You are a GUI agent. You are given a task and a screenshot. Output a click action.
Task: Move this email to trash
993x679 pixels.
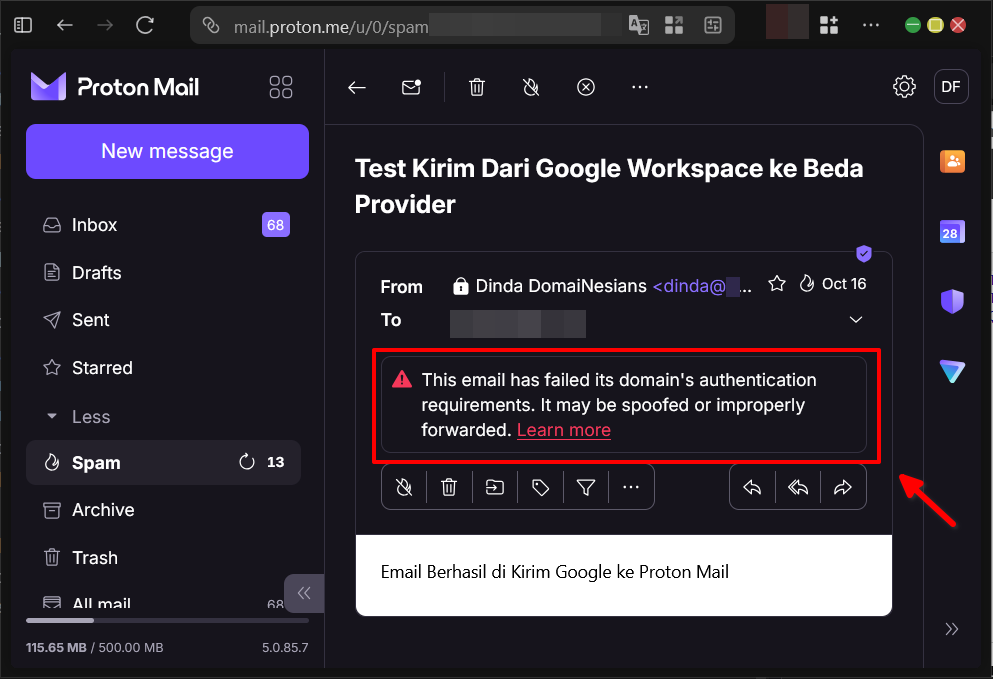pyautogui.click(x=449, y=487)
